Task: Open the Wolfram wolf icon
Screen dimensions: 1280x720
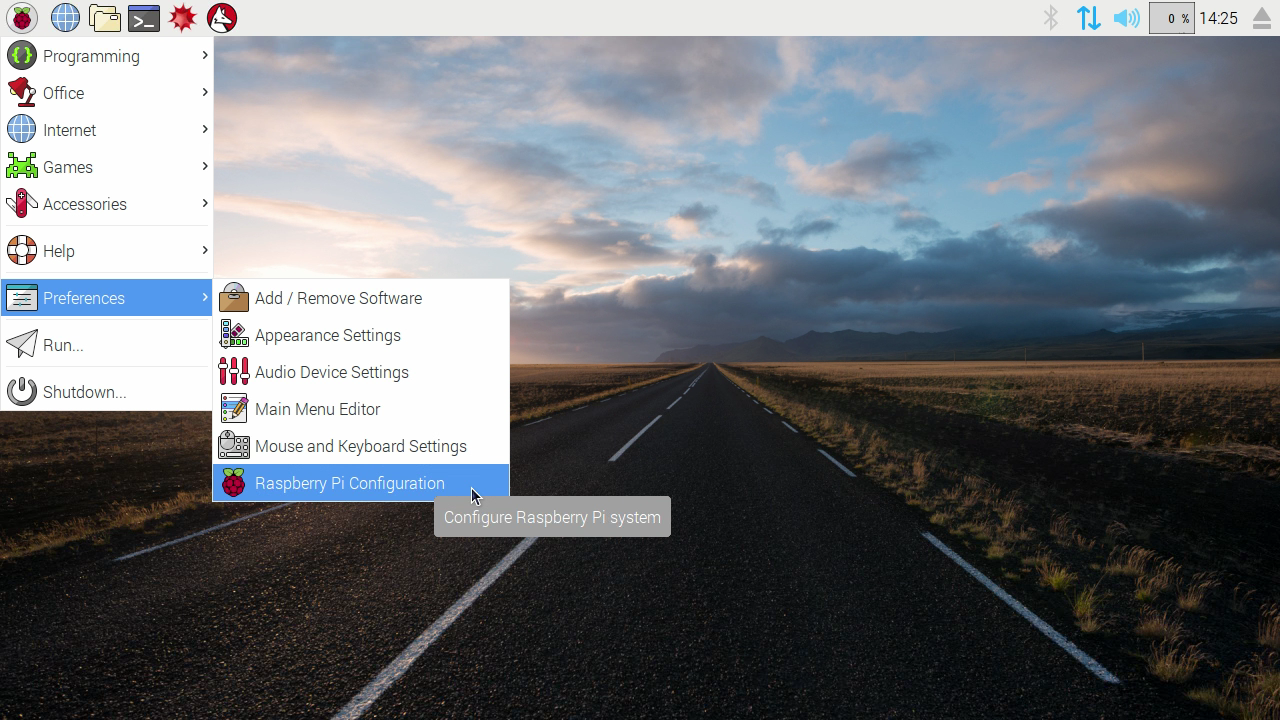Action: 221,18
